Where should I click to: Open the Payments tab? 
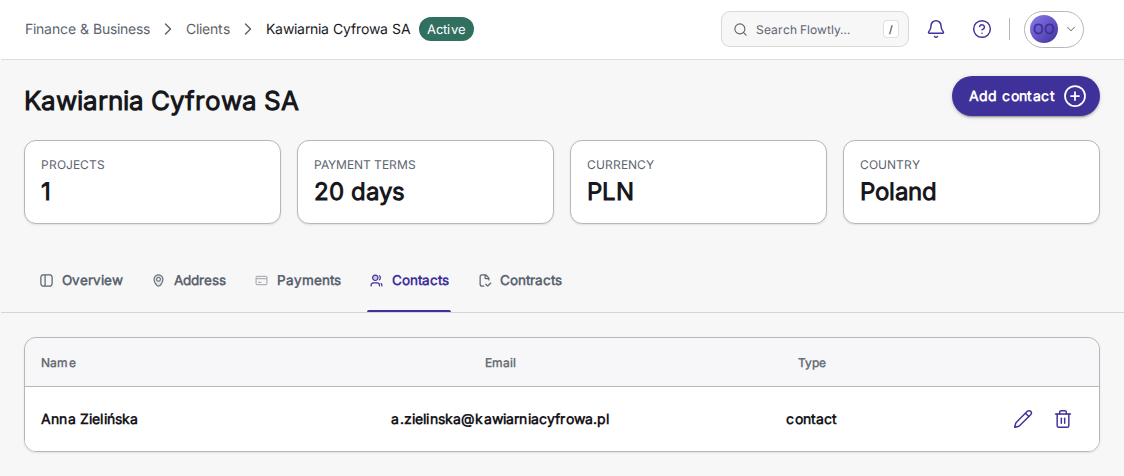[298, 280]
